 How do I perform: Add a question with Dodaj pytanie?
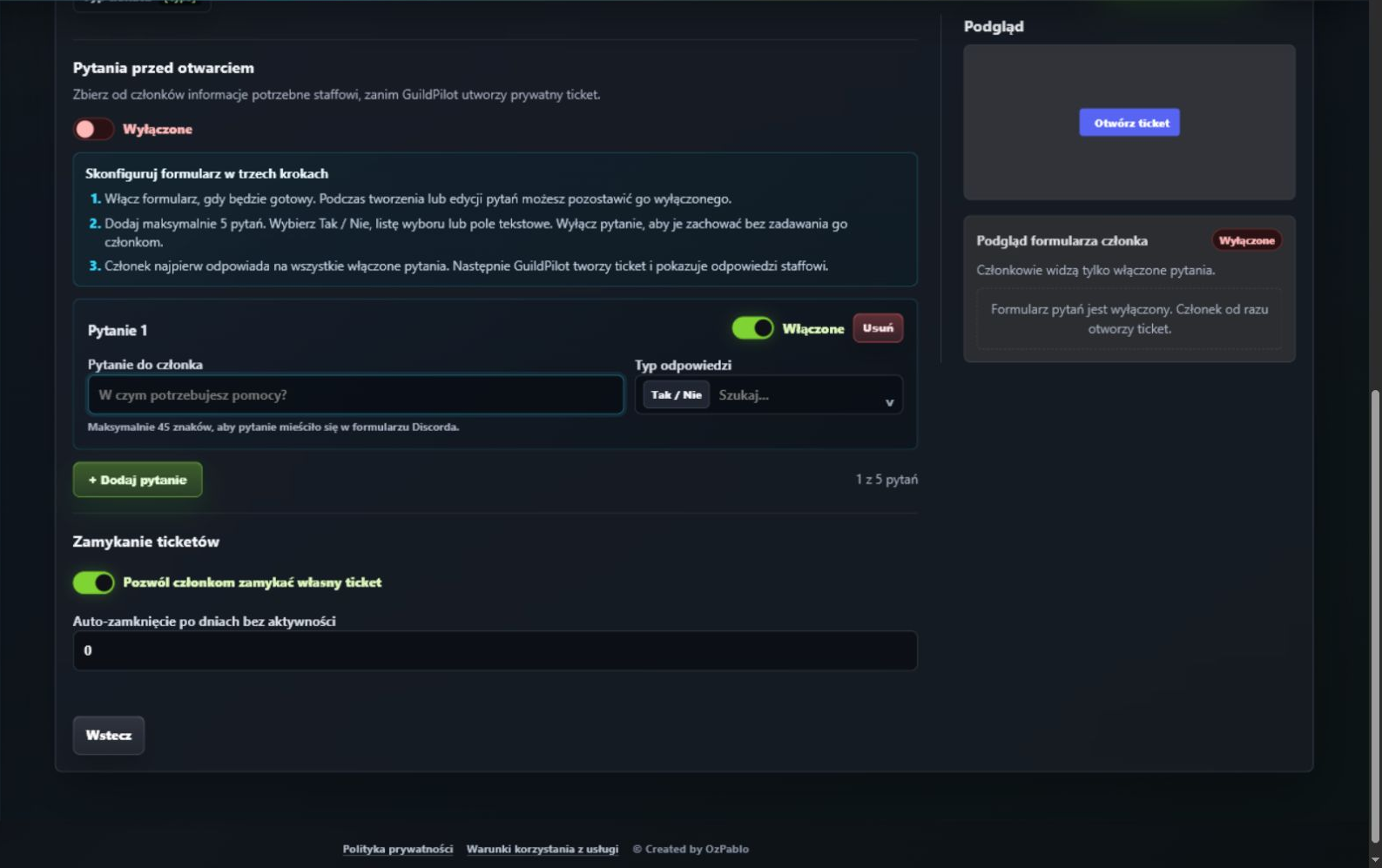click(138, 480)
